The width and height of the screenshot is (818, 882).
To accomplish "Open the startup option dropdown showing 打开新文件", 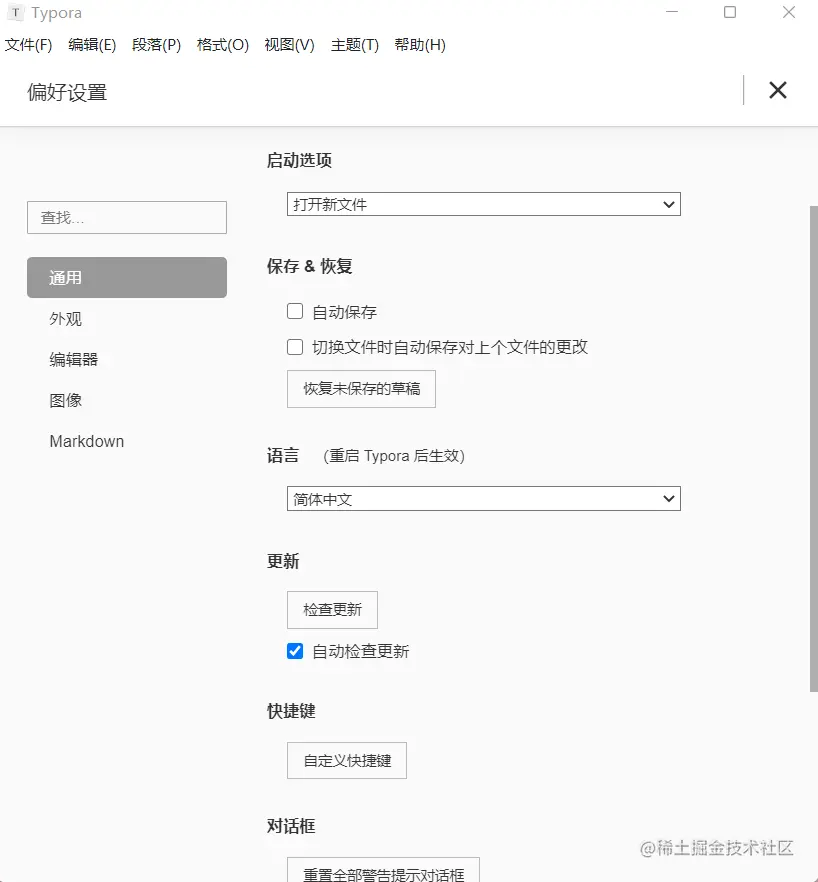I will pos(483,204).
